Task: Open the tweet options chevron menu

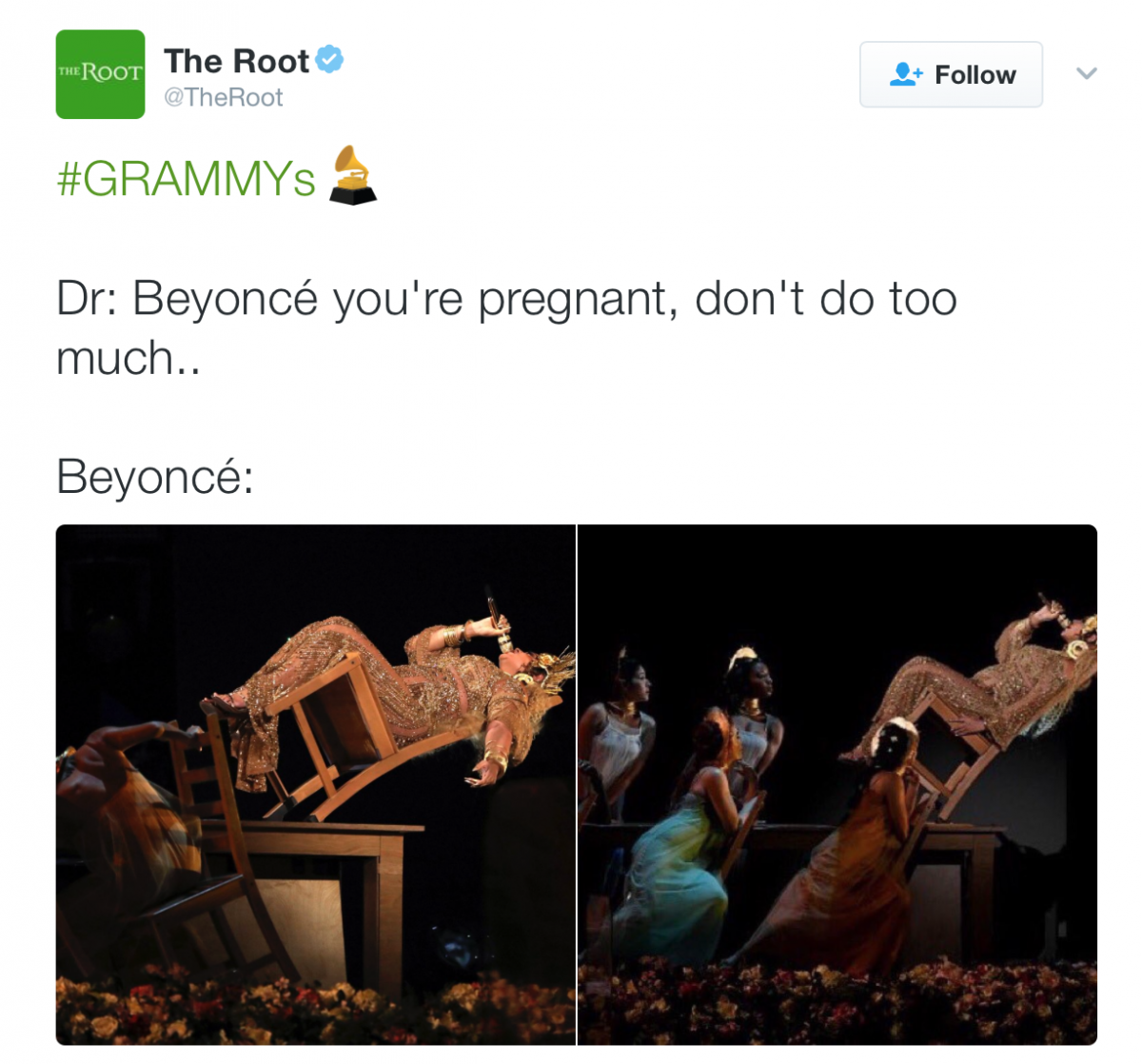Action: pos(1087,73)
